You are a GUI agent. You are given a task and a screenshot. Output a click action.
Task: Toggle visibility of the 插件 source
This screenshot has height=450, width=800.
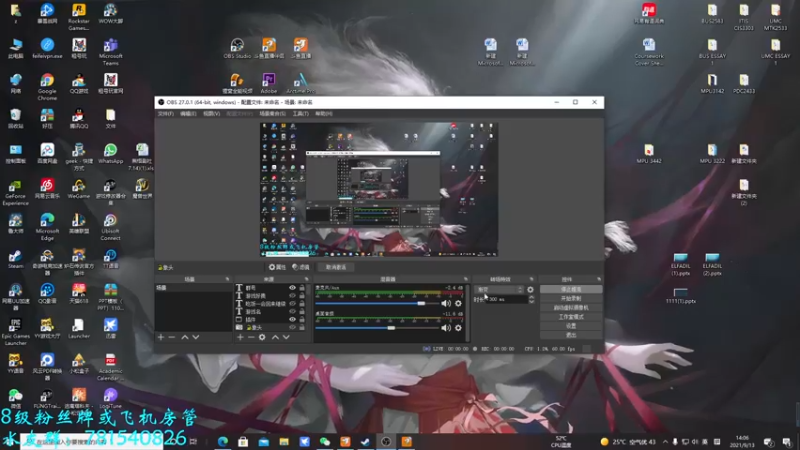(292, 319)
